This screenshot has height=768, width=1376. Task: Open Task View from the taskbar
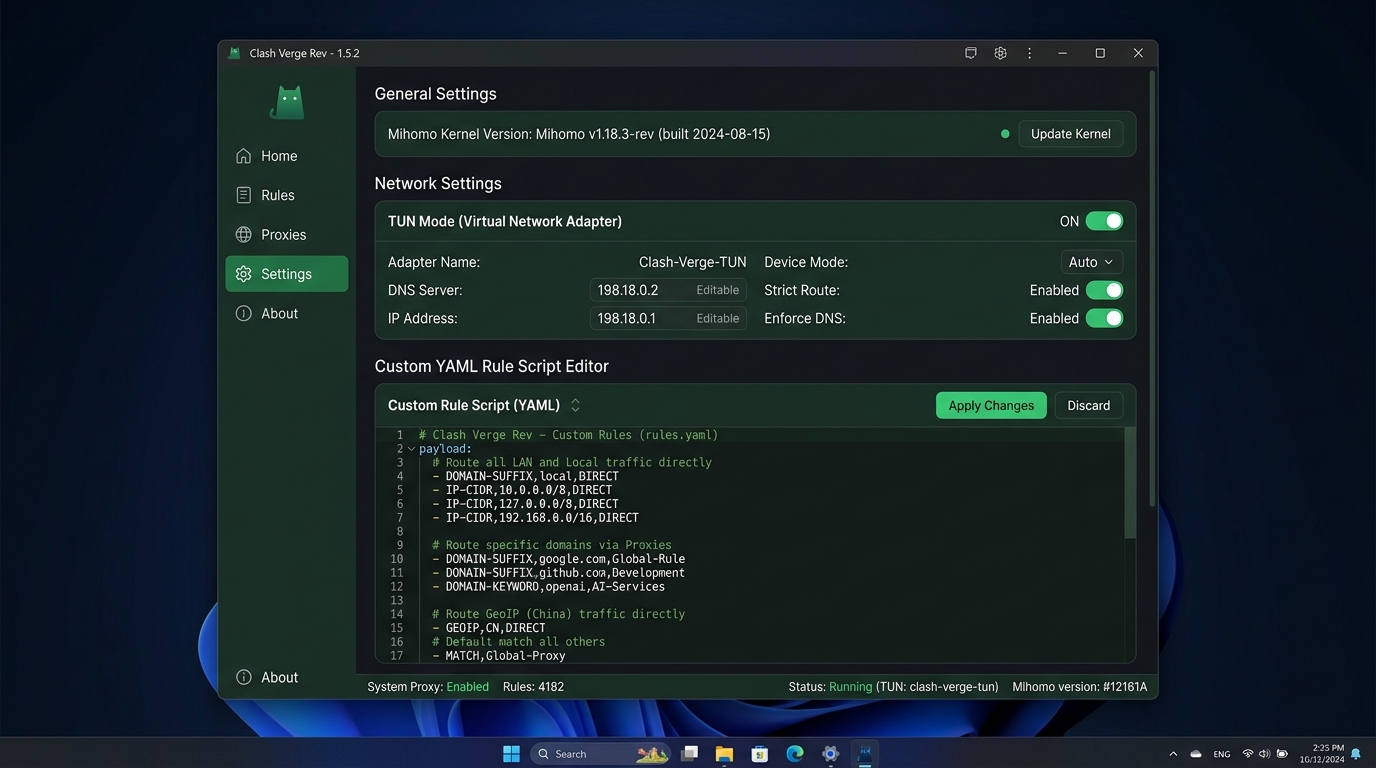(x=689, y=754)
